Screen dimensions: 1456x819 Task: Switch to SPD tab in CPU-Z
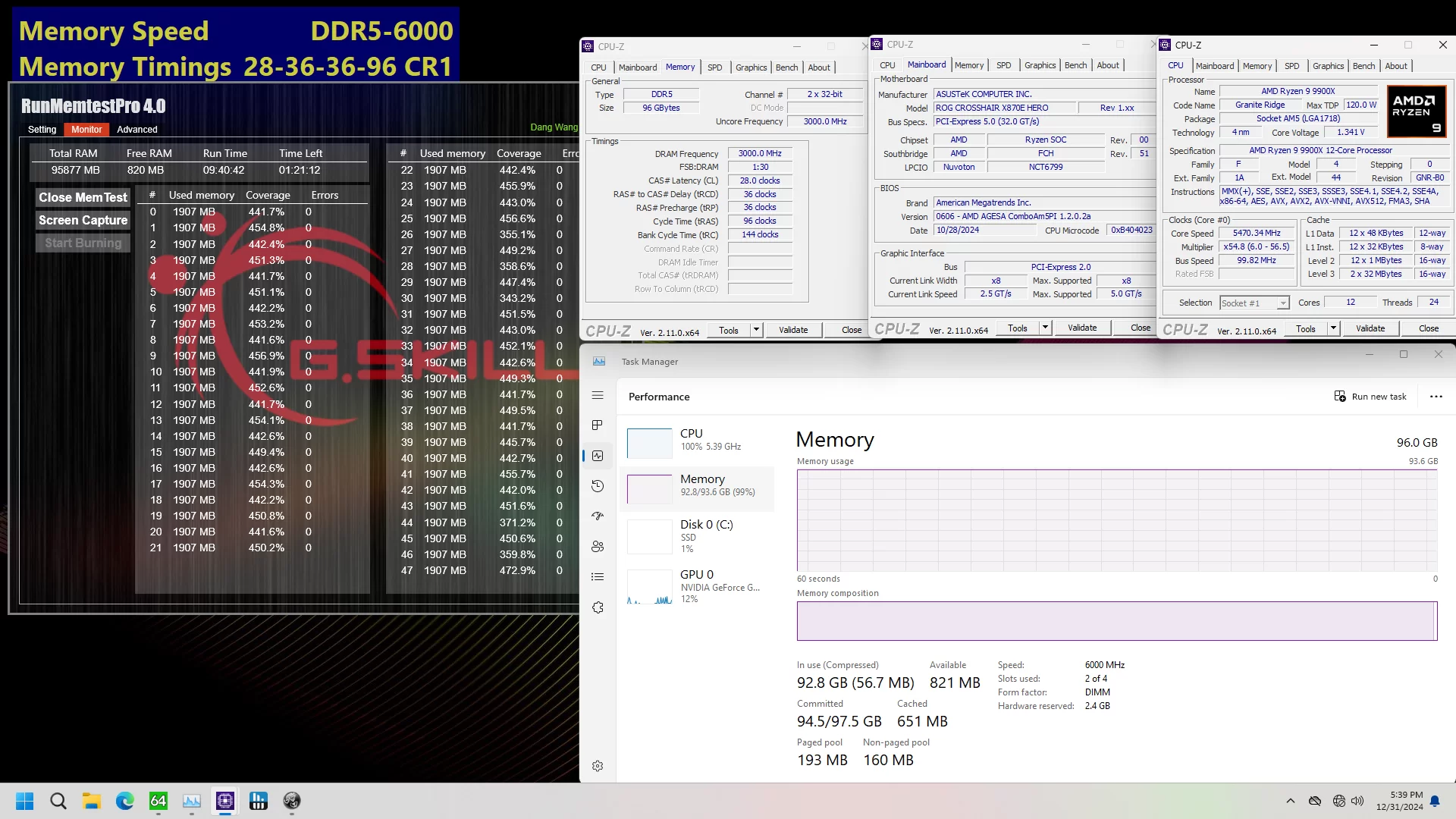click(715, 67)
